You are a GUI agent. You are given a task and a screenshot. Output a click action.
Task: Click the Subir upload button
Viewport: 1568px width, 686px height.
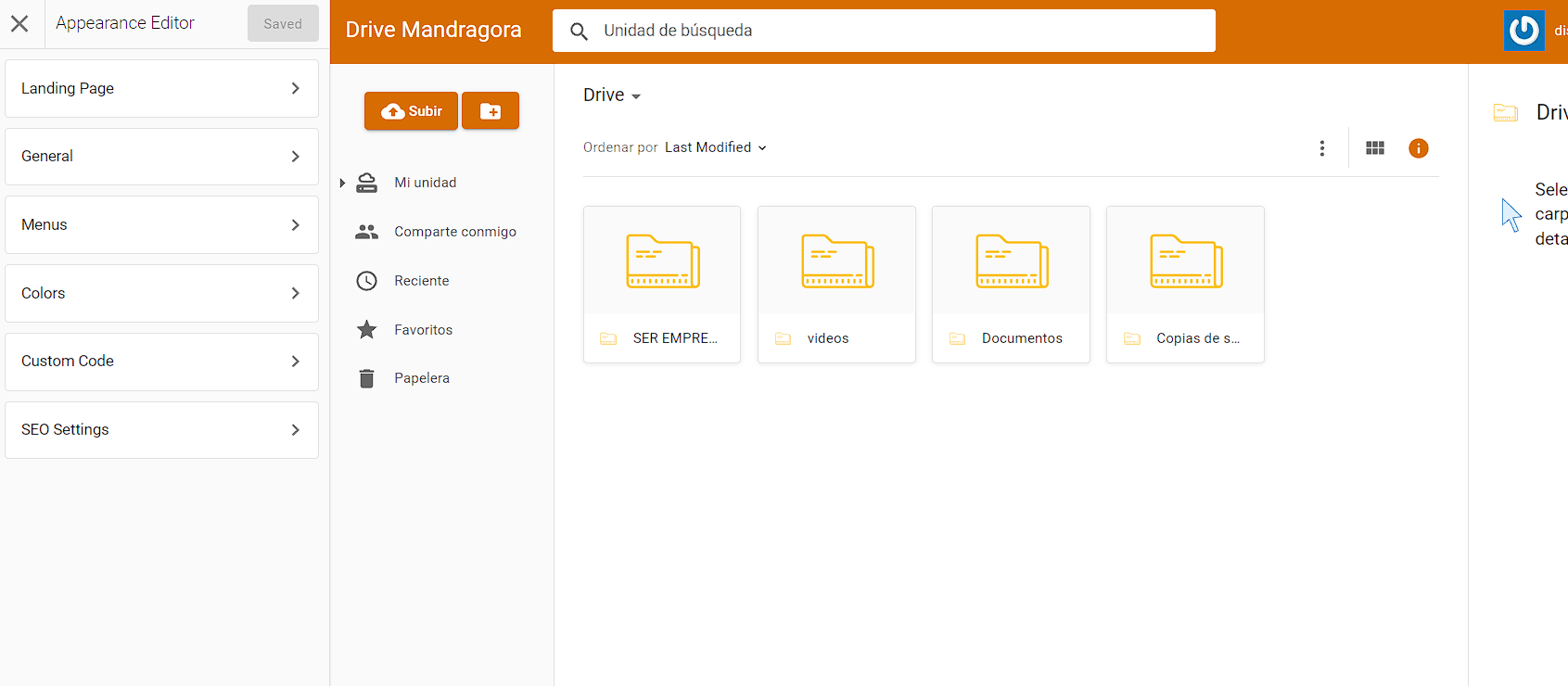click(411, 111)
